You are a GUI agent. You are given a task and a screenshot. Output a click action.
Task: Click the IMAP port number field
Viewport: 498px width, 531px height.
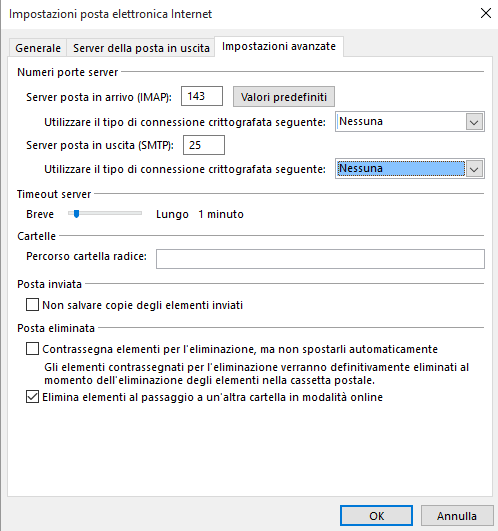coord(202,96)
